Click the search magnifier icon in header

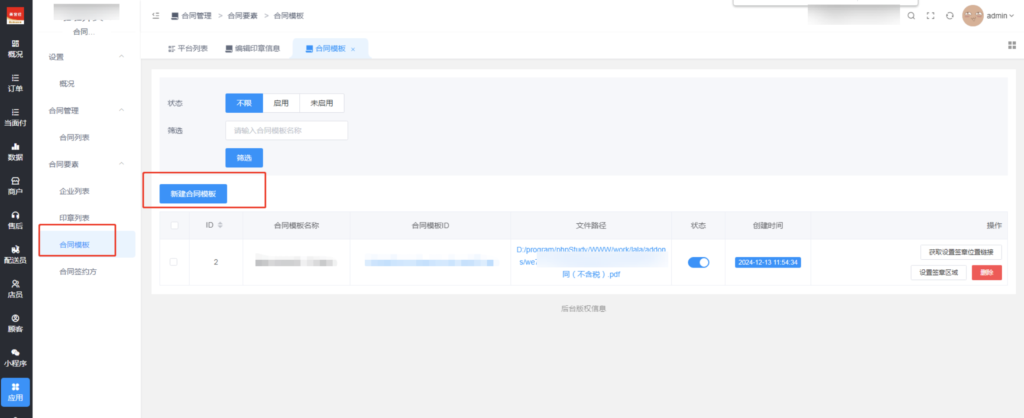click(x=911, y=16)
